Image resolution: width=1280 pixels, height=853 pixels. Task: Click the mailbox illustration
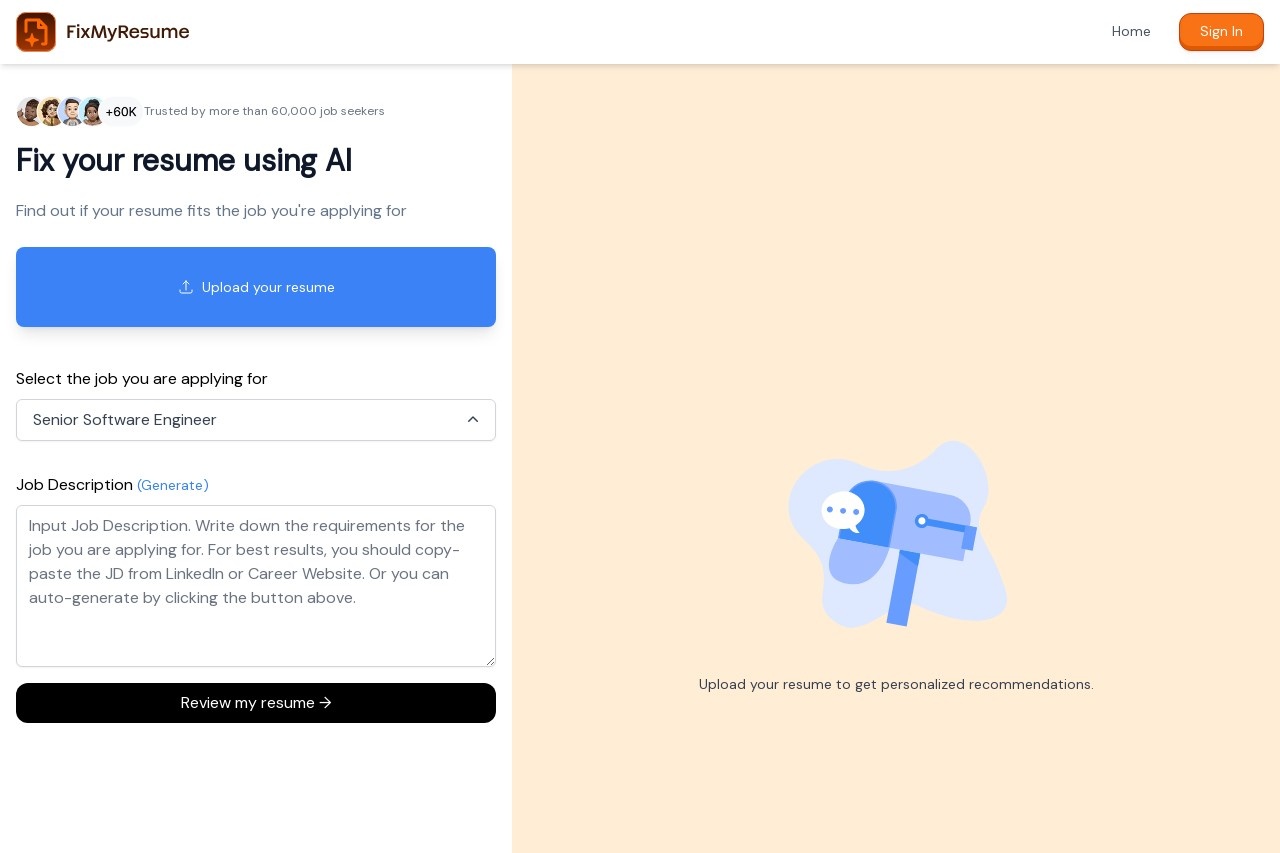click(897, 535)
